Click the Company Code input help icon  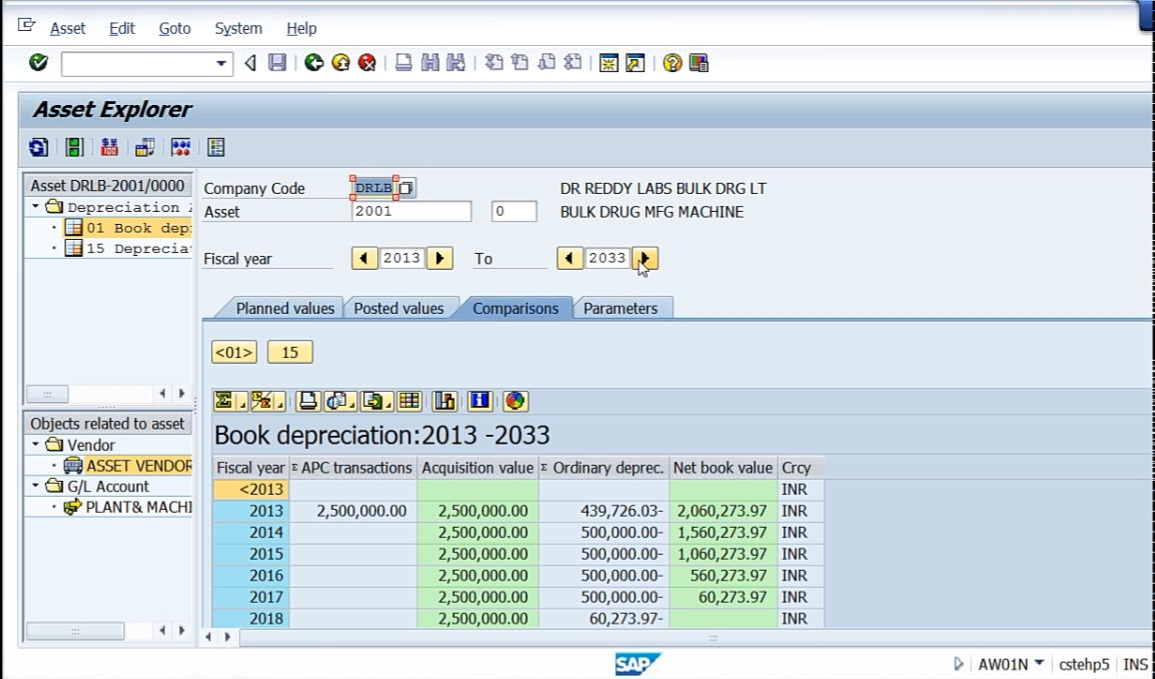click(x=407, y=188)
